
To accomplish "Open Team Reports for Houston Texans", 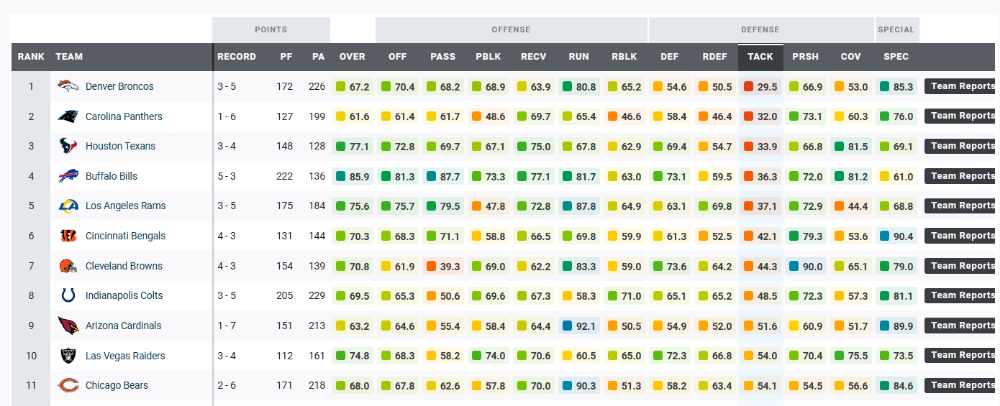I will (962, 146).
